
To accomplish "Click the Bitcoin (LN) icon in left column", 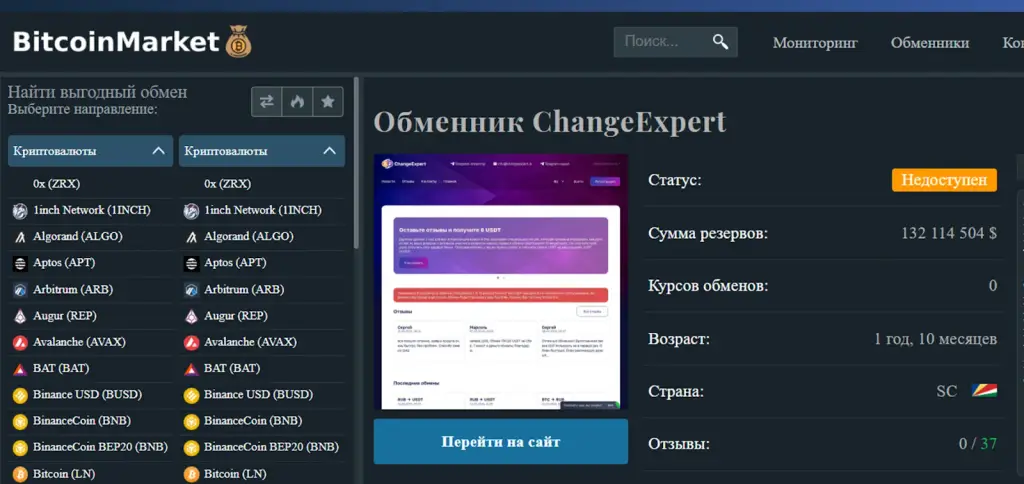I will (20, 474).
